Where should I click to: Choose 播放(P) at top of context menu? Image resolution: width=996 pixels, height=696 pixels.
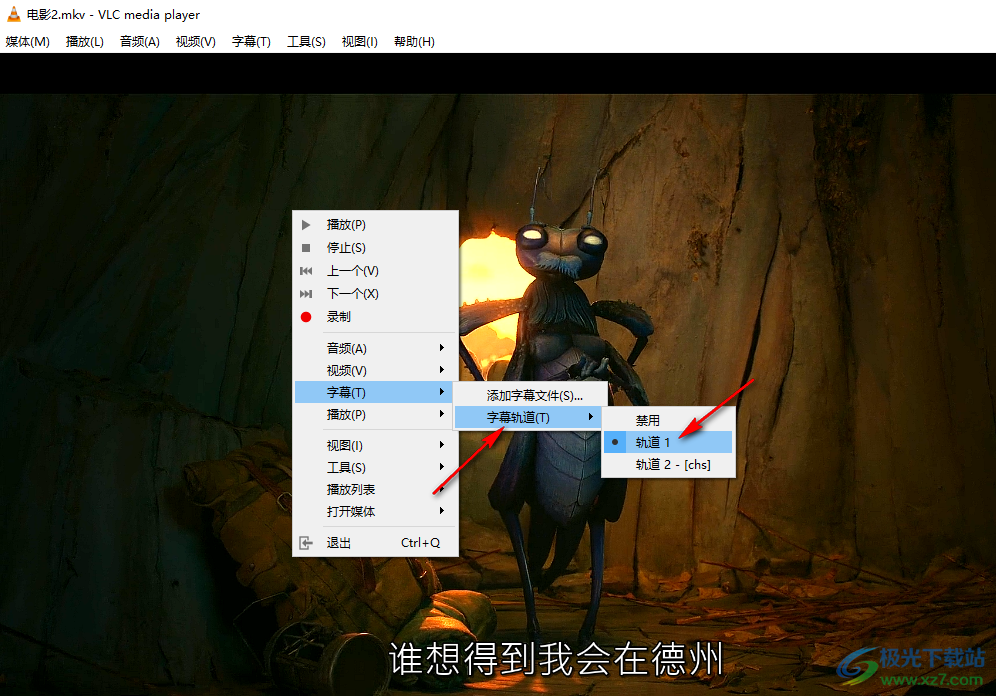pyautogui.click(x=375, y=225)
